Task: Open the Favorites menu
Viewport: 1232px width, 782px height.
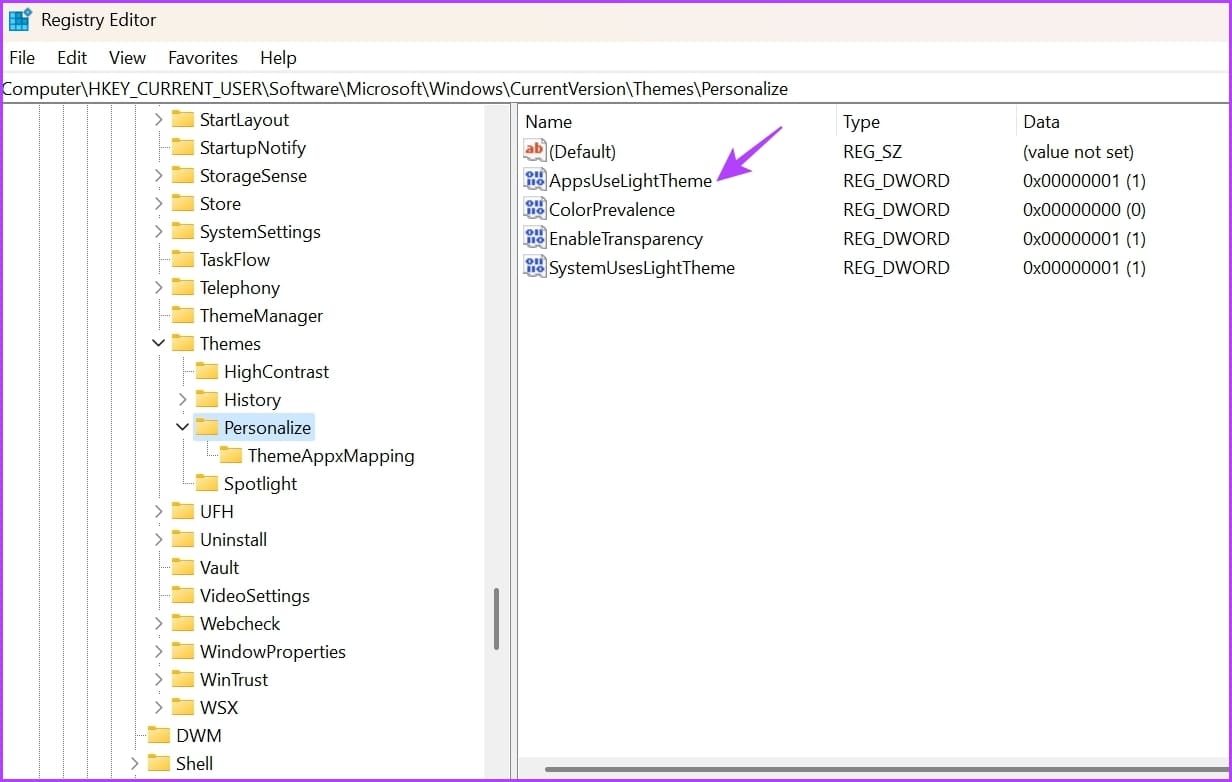Action: coord(203,57)
